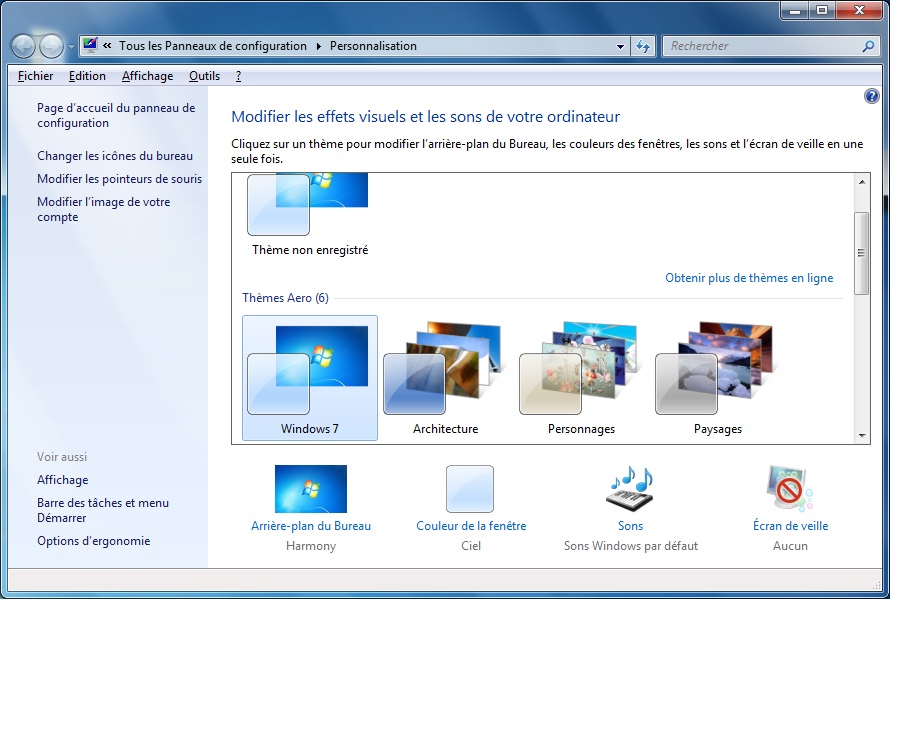Open the Fichier menu
Image resolution: width=898 pixels, height=730 pixels.
coord(36,76)
